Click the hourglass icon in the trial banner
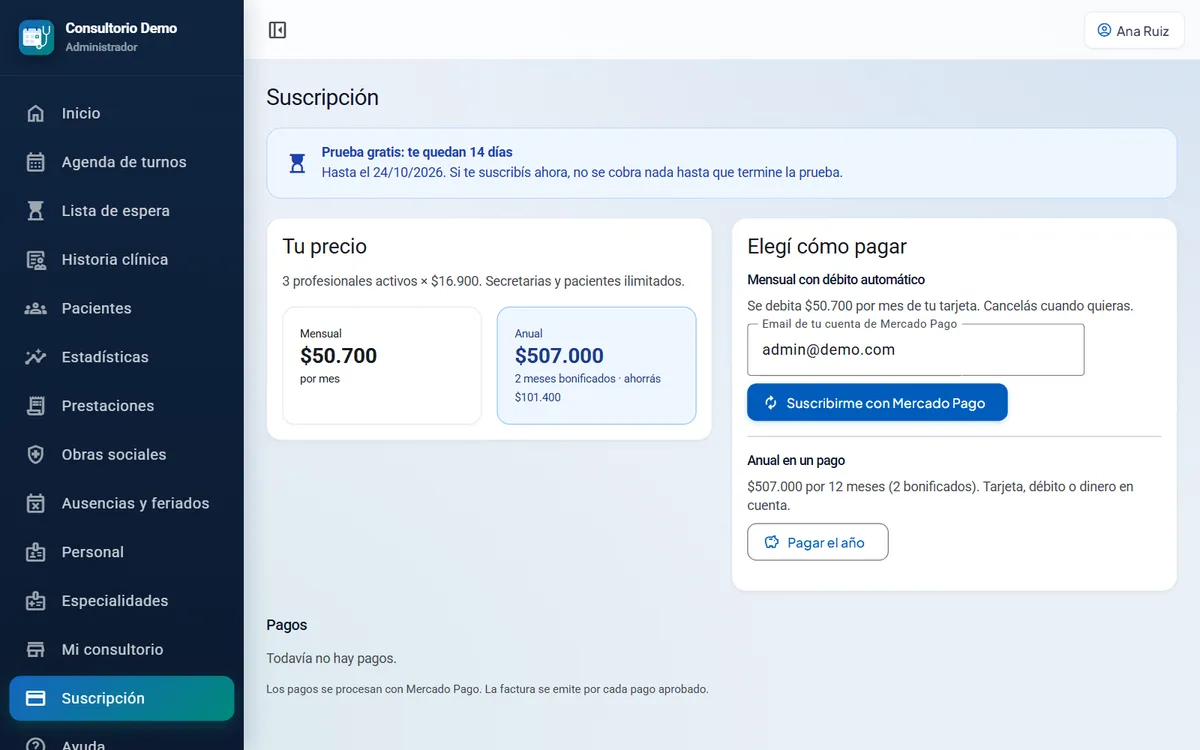Screen dimensions: 1200x750 [x=297, y=163]
